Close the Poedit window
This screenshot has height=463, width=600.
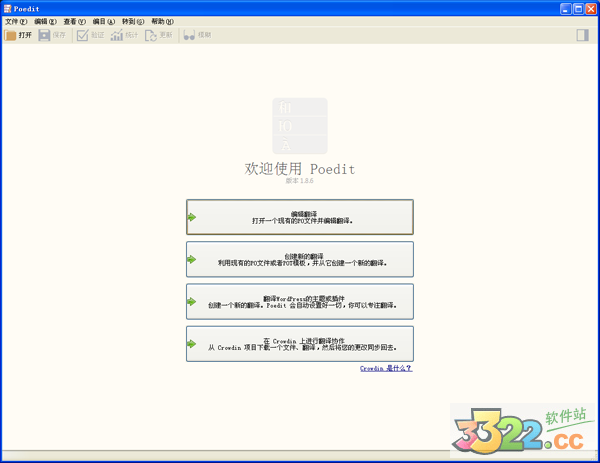(x=591, y=8)
